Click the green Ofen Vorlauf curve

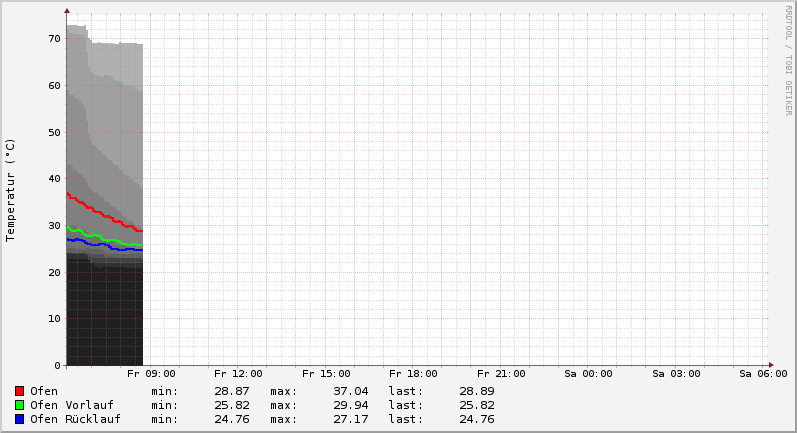point(100,237)
